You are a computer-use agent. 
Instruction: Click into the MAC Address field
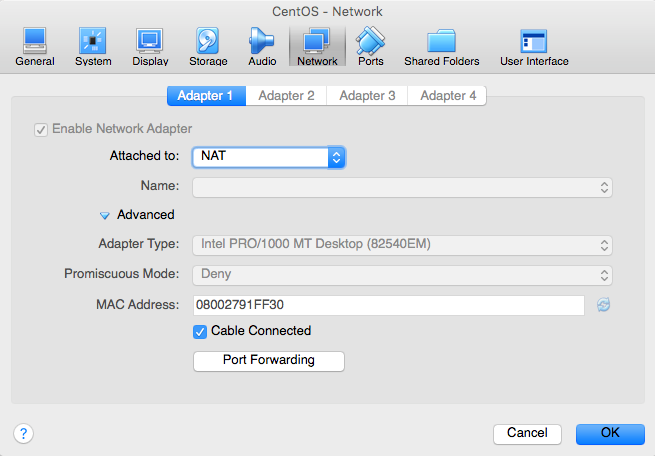(388, 305)
